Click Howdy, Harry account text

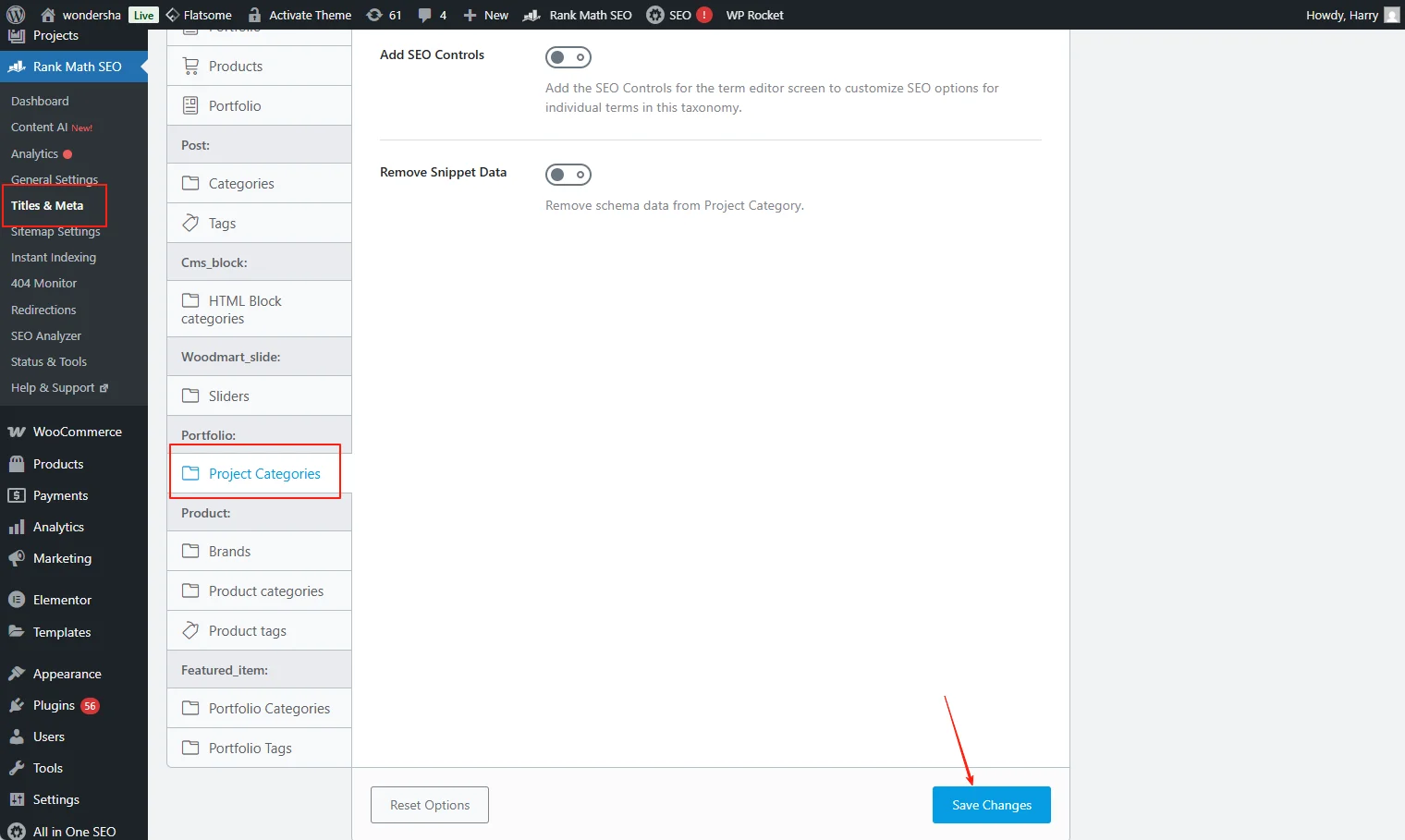pos(1341,15)
